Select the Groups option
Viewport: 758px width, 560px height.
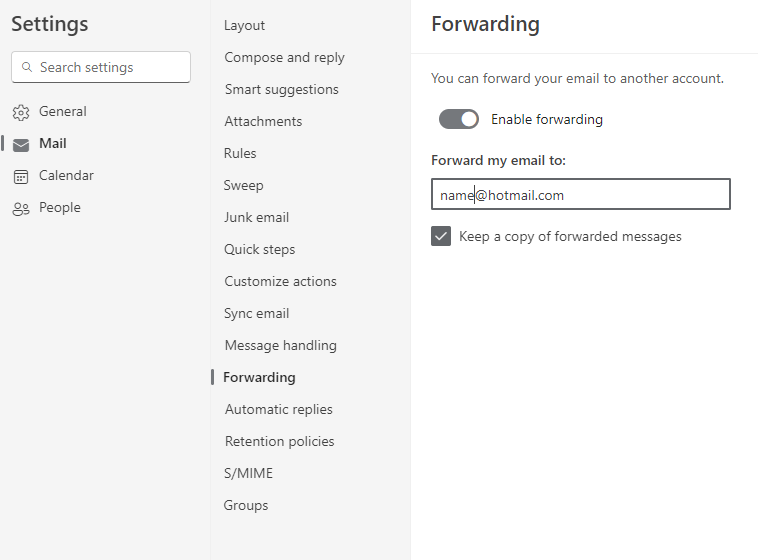(246, 505)
